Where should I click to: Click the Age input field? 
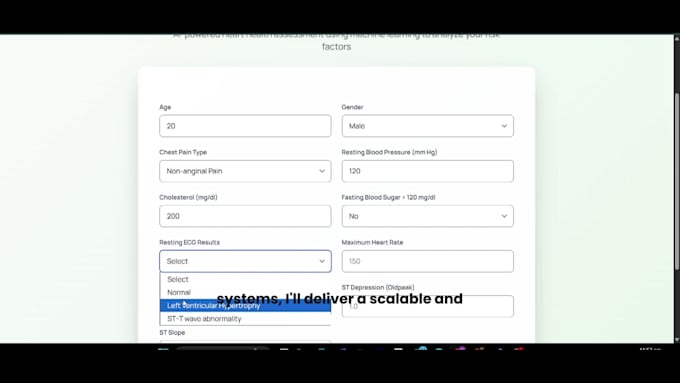(245, 126)
